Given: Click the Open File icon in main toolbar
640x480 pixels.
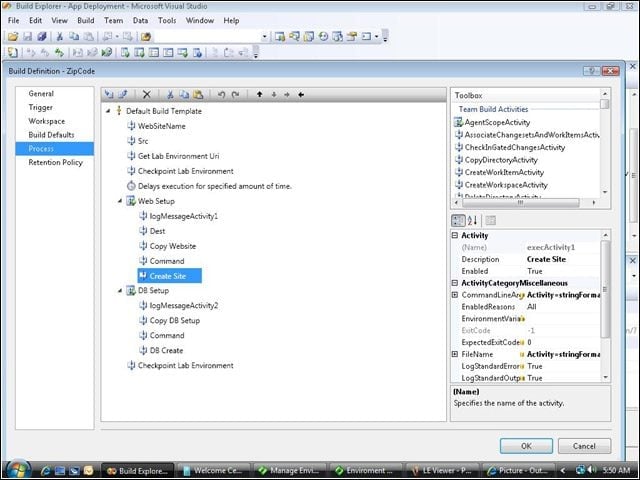Looking at the screenshot, I should [13, 37].
